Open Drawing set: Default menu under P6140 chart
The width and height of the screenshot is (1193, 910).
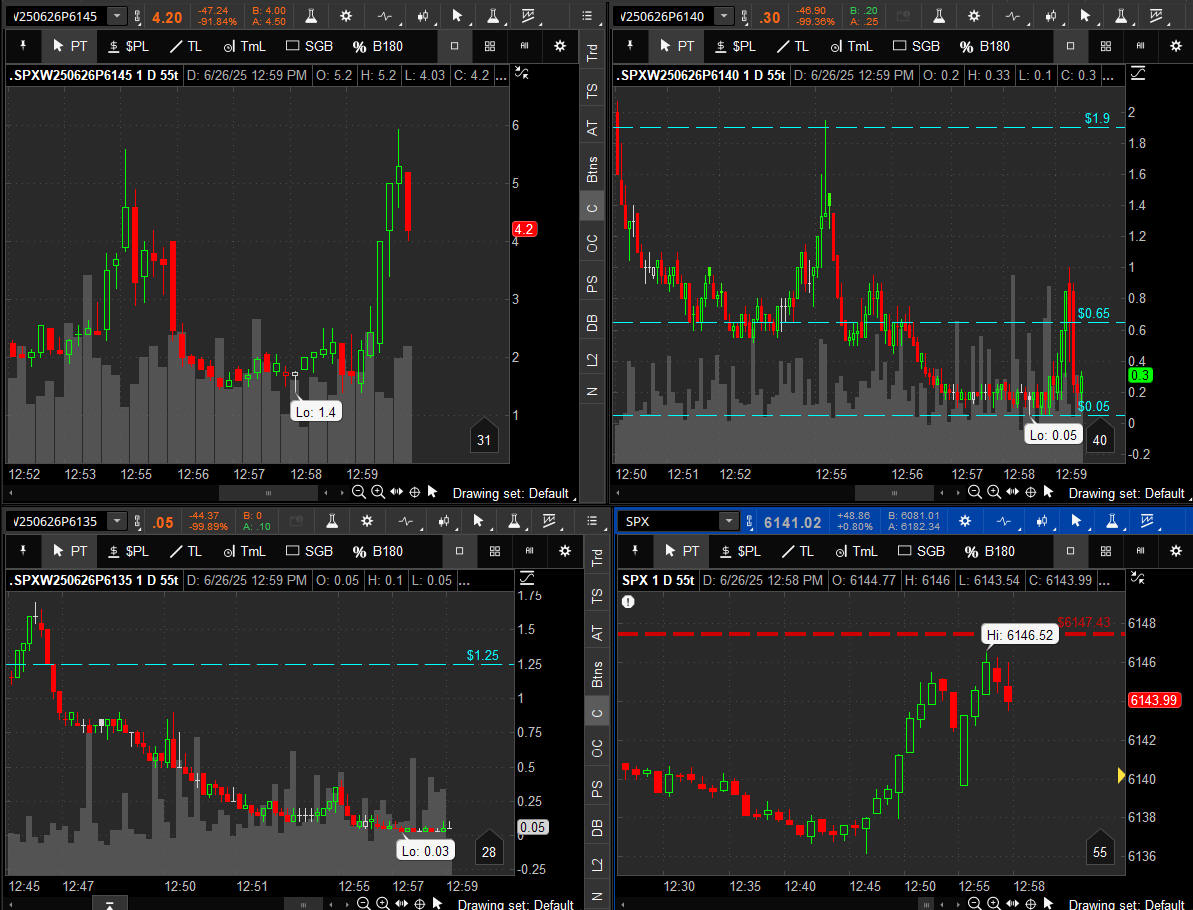(1126, 493)
